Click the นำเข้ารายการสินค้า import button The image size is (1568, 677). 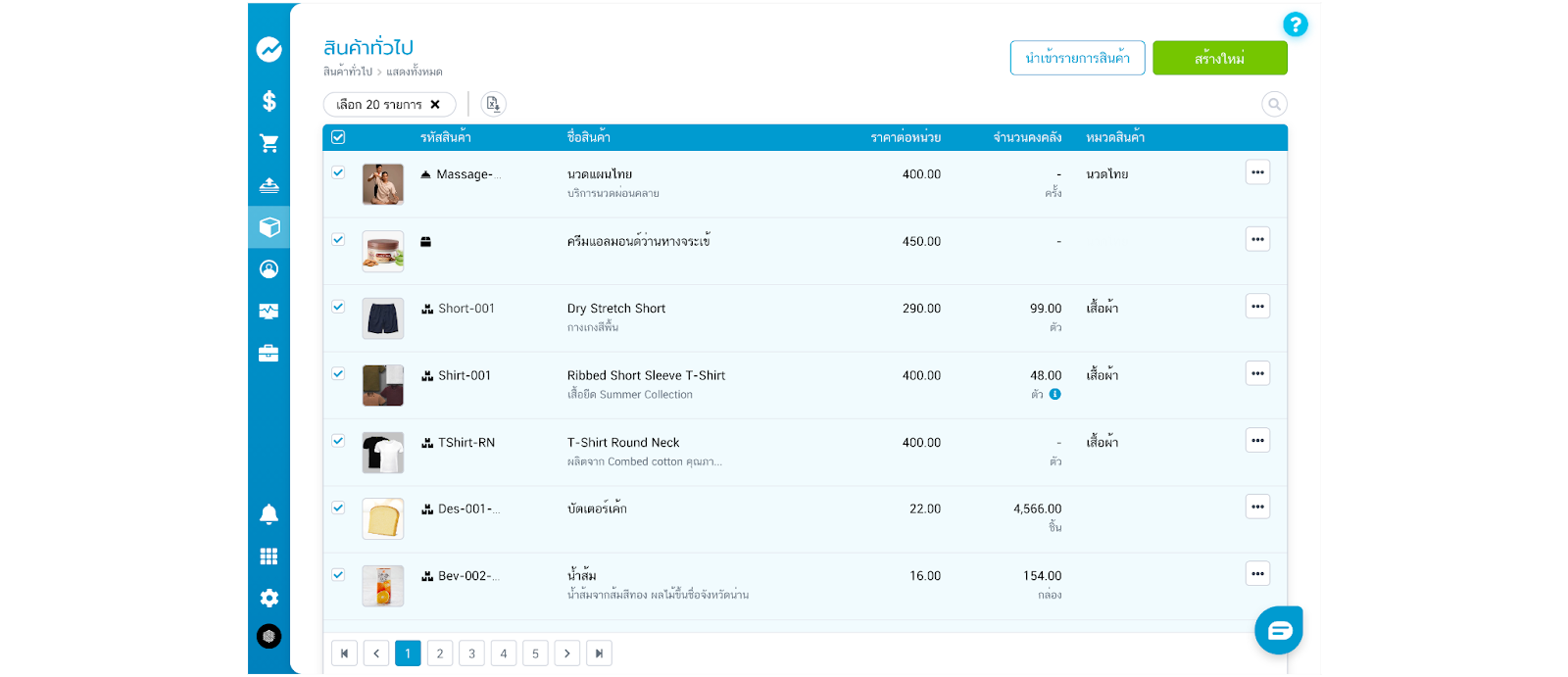click(x=1077, y=58)
